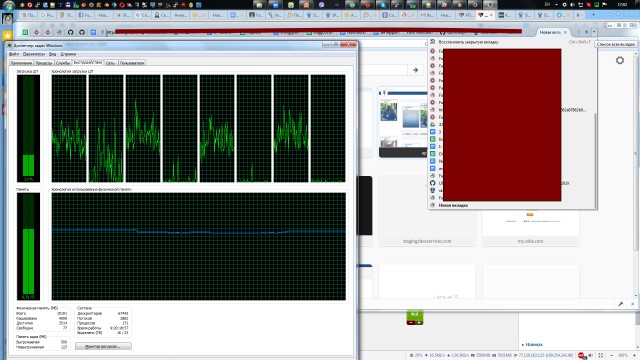Viewport: 640px width, 360px height.
Task: Switch to the Службы tab
Action: click(x=63, y=63)
